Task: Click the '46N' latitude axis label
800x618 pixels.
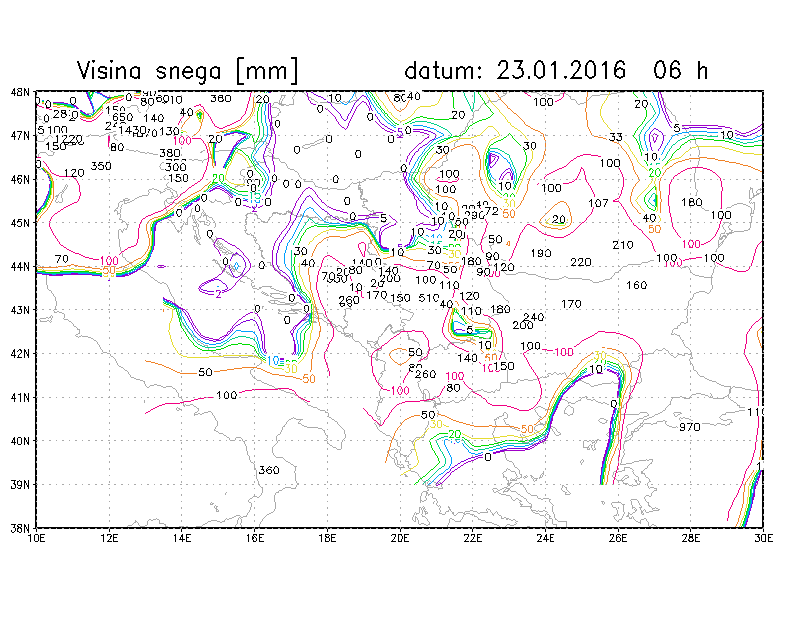Action: (x=20, y=180)
